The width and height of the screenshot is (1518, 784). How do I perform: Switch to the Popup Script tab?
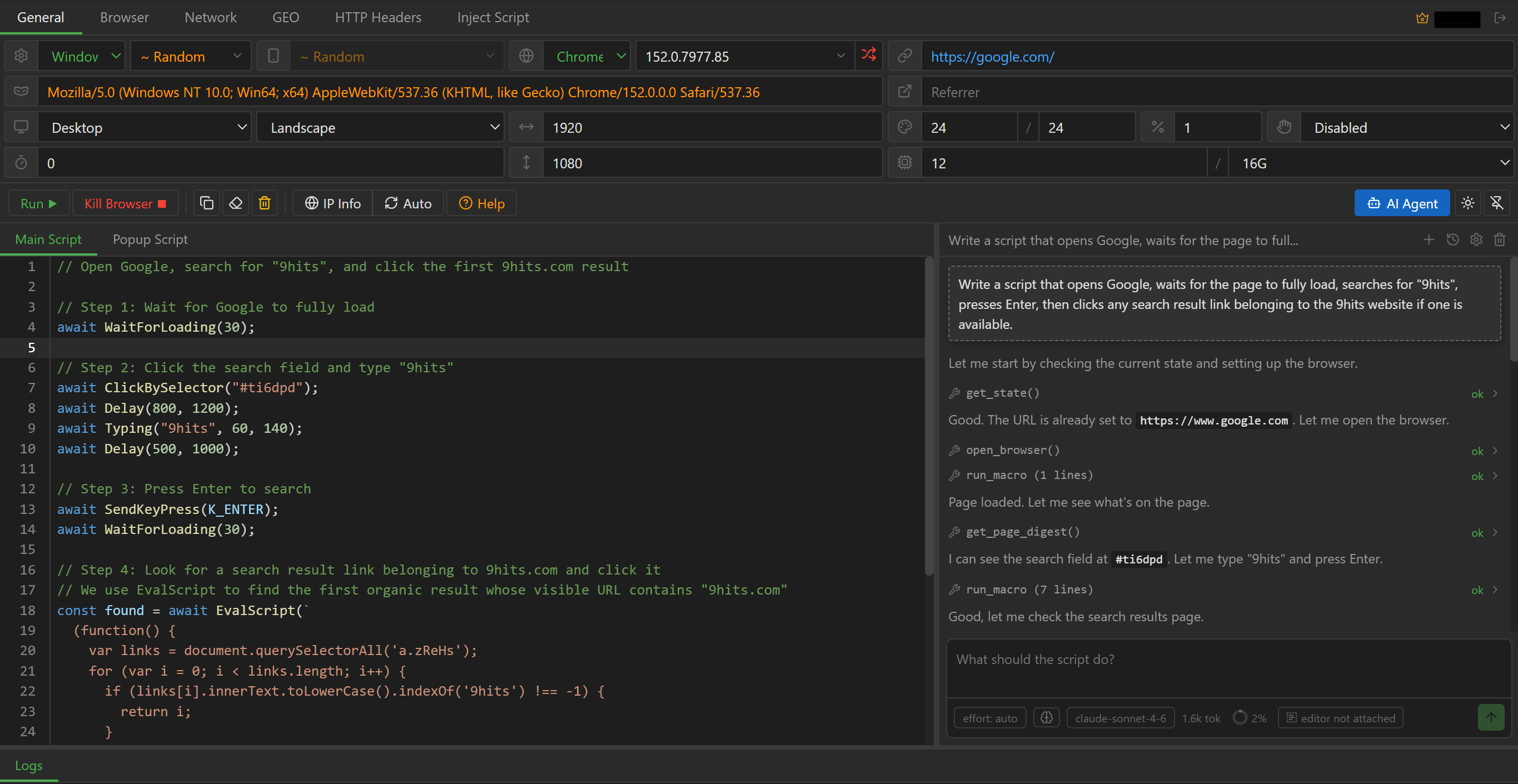[x=150, y=239]
